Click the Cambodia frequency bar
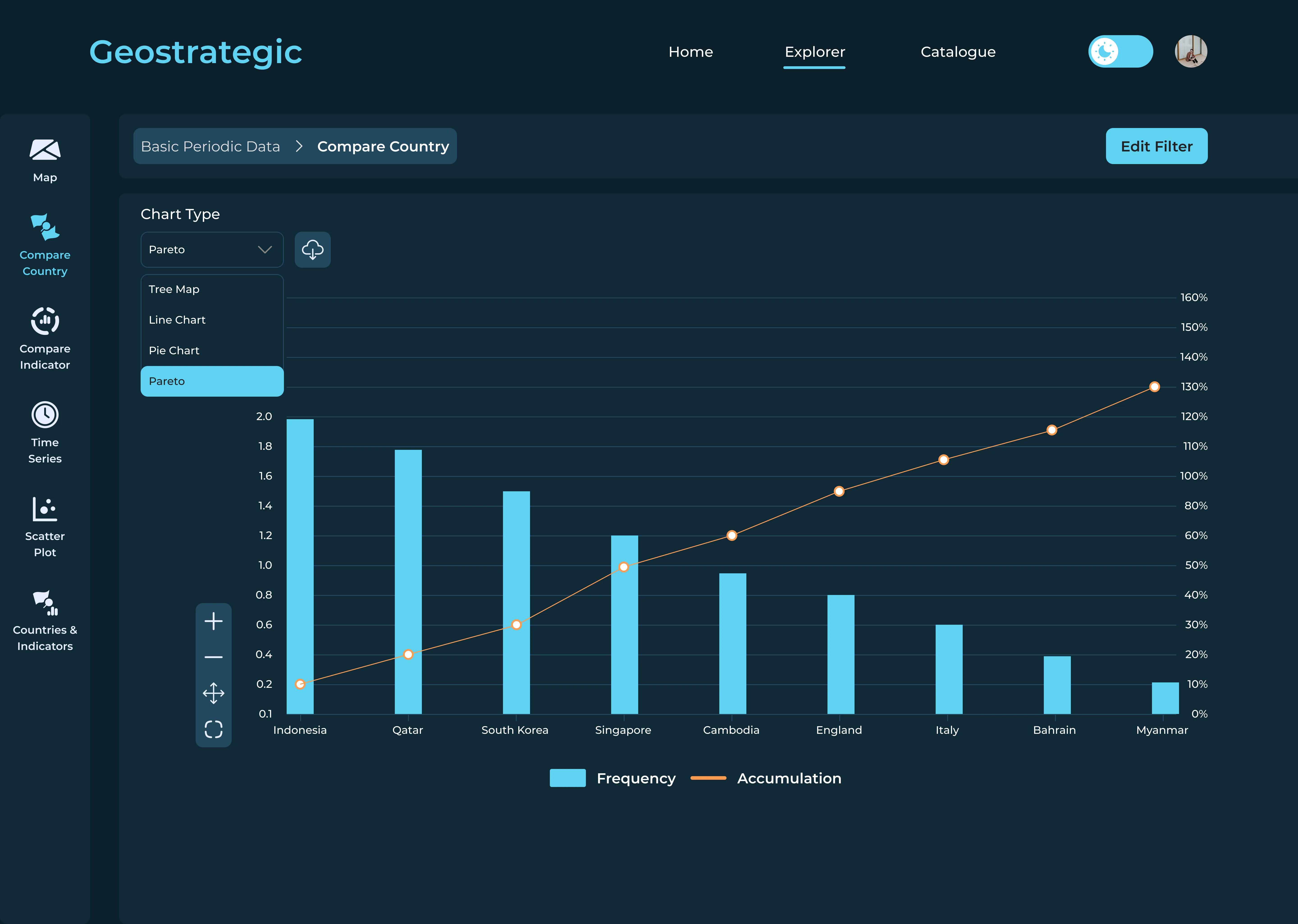This screenshot has width=1298, height=924. 733,643
